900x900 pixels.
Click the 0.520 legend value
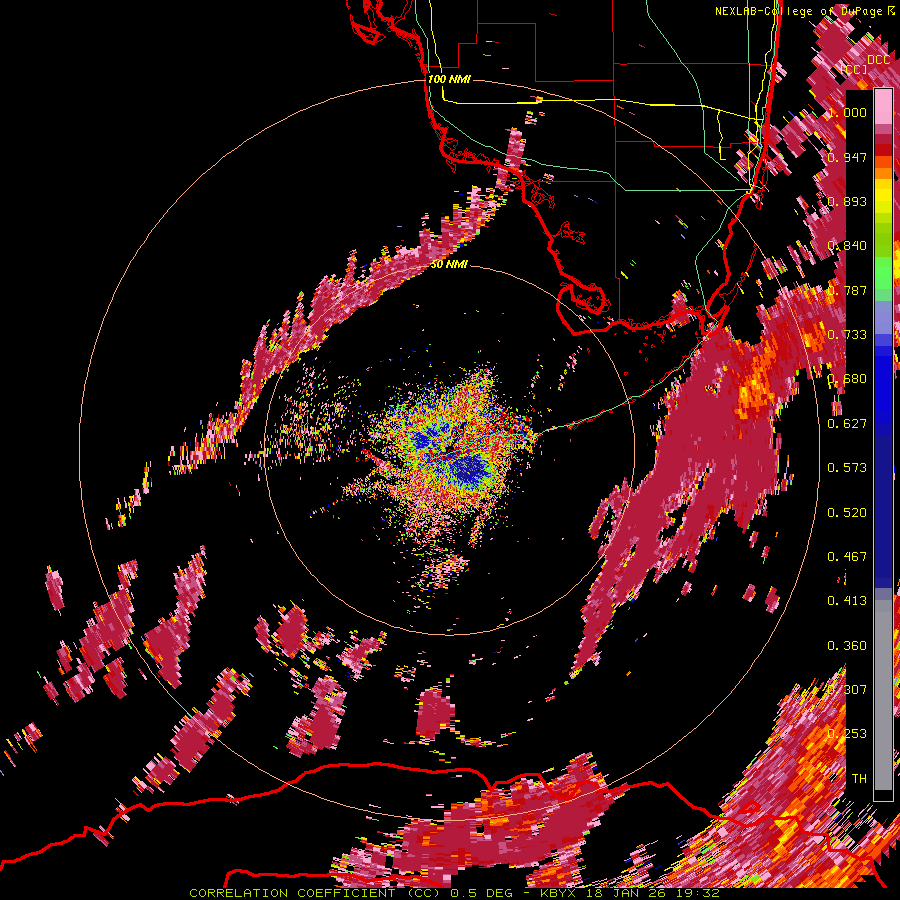coord(847,513)
